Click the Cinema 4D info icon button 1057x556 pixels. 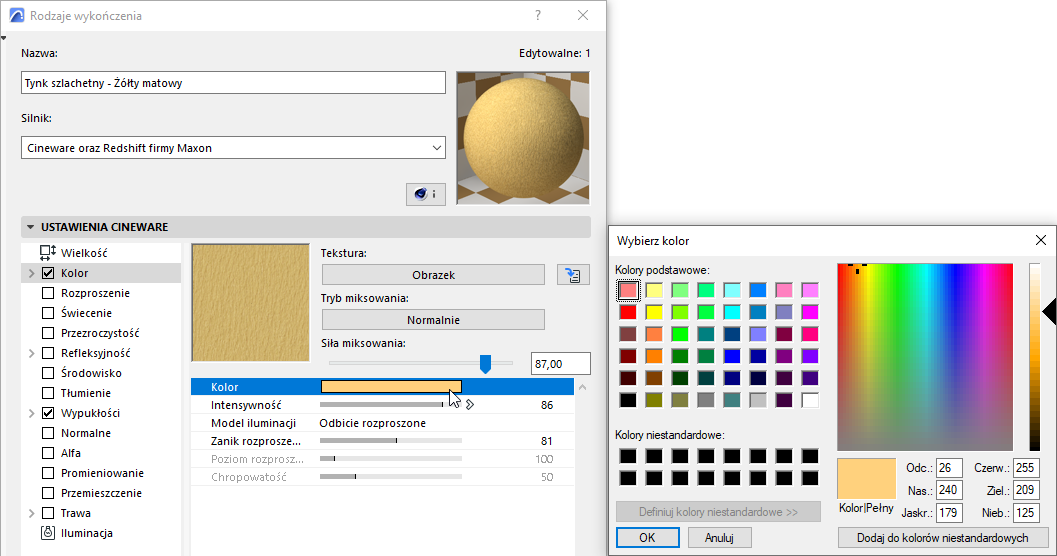[425, 194]
